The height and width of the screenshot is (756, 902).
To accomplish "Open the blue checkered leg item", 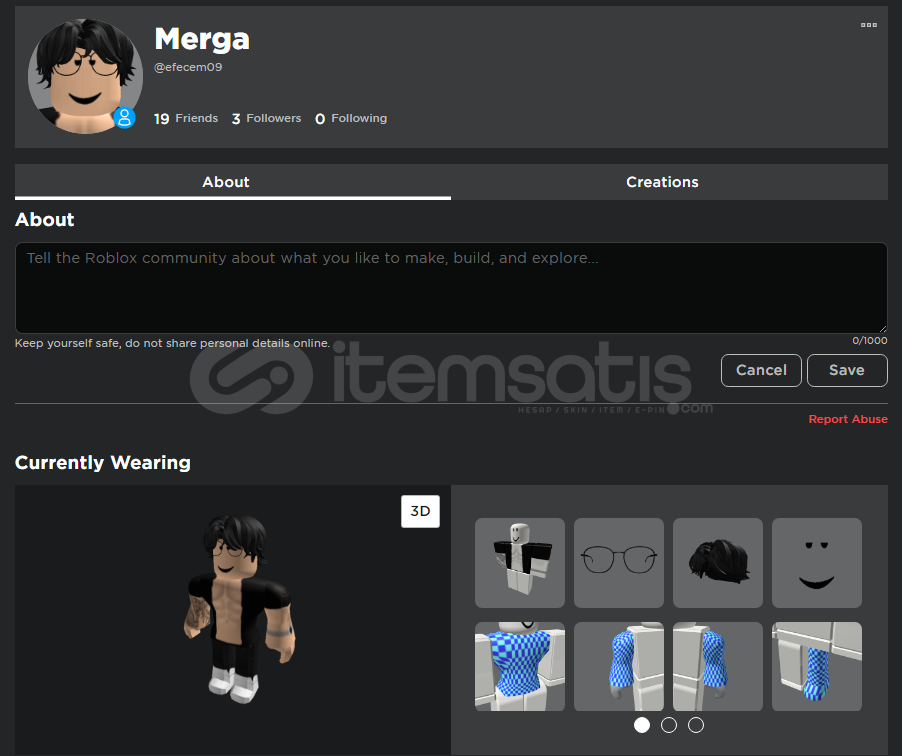I will (816, 666).
